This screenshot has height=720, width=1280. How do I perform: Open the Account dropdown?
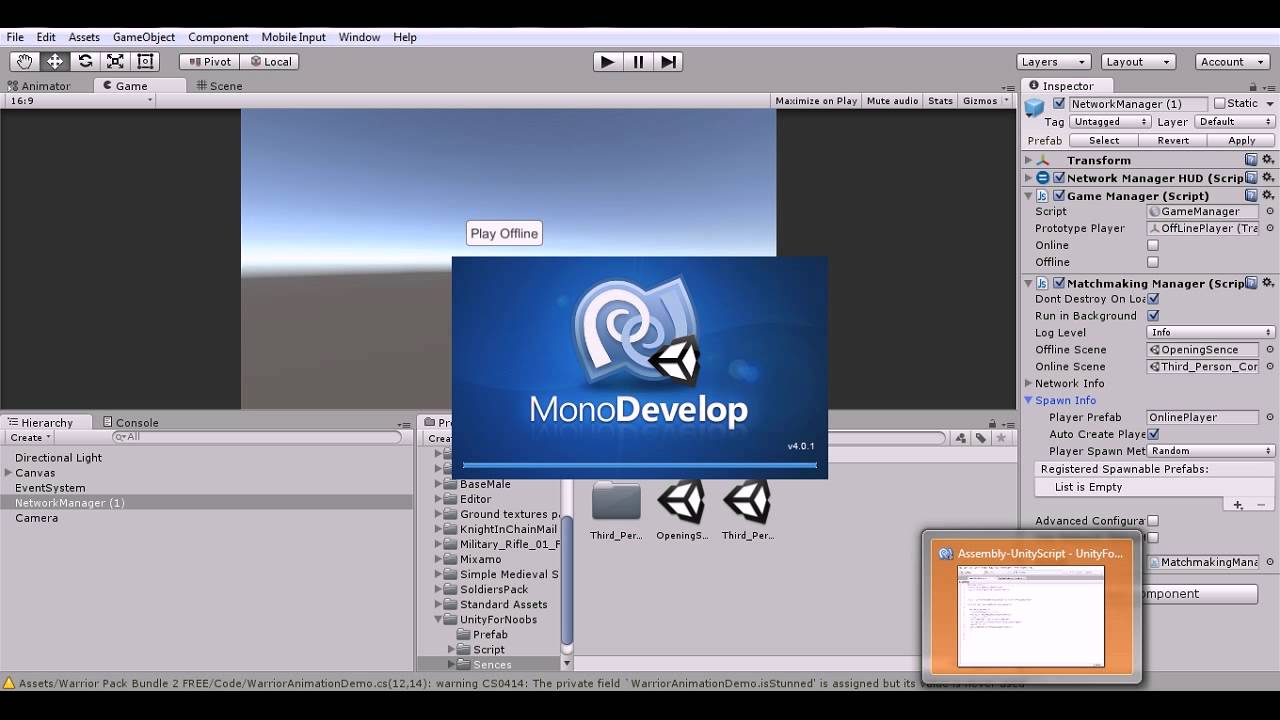(x=1233, y=62)
